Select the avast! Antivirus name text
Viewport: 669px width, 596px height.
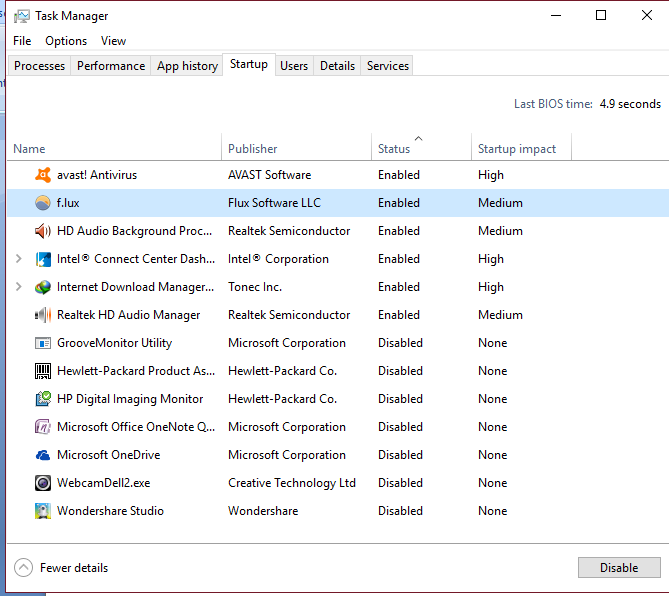click(x=97, y=175)
